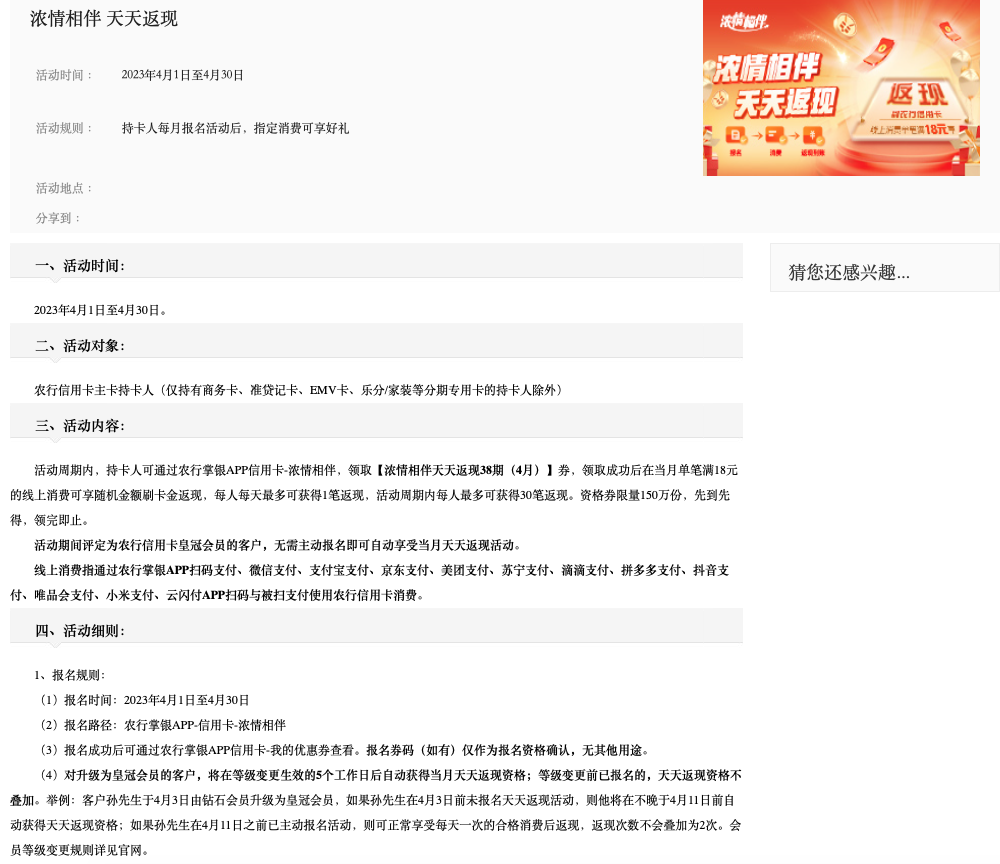Viewport: 1000px width, 864px height.
Task: Click the line beginning 农行信用卡主卡持卡人
Action: (299, 390)
